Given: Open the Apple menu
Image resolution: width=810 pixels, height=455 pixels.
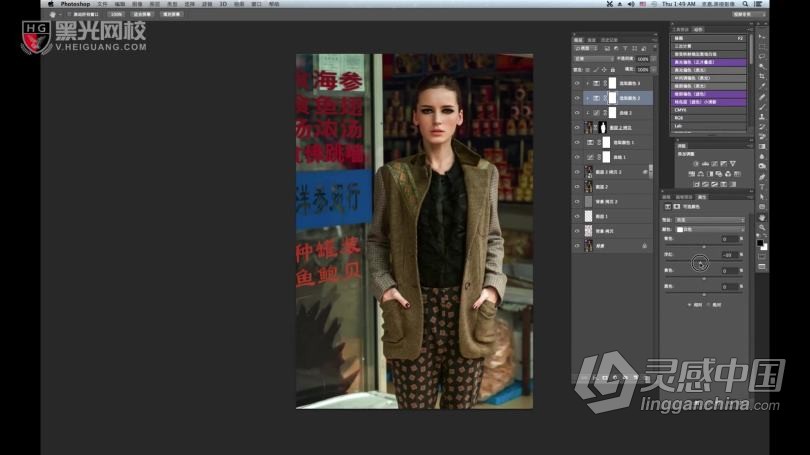Looking at the screenshot, I should 51,4.
